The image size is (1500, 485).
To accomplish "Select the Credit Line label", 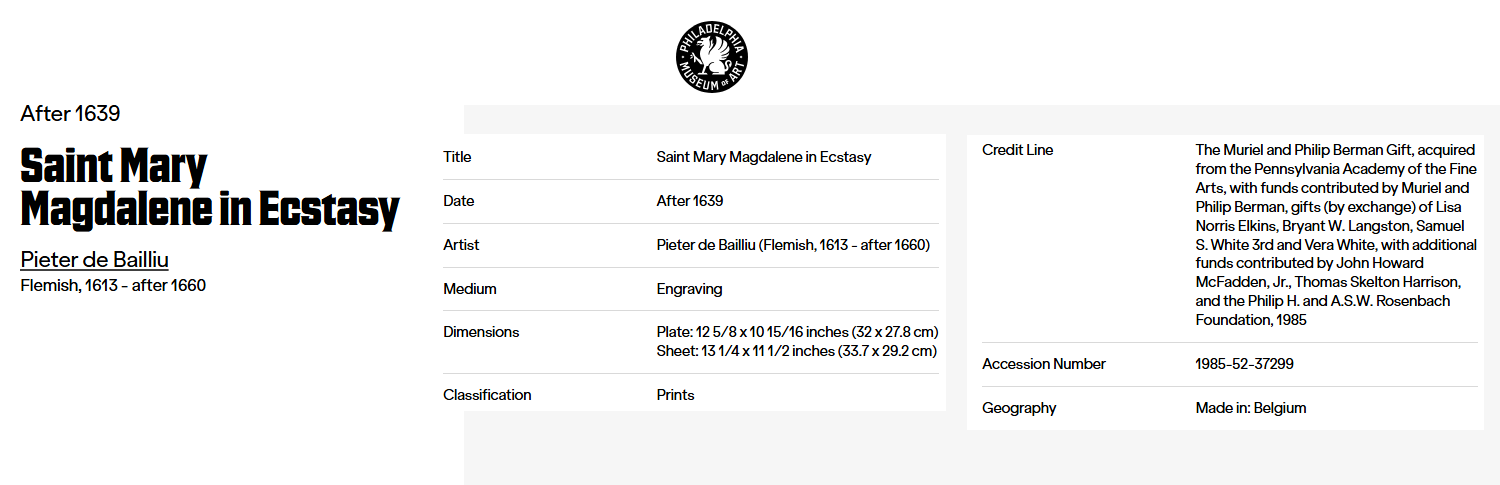I will 1017,150.
